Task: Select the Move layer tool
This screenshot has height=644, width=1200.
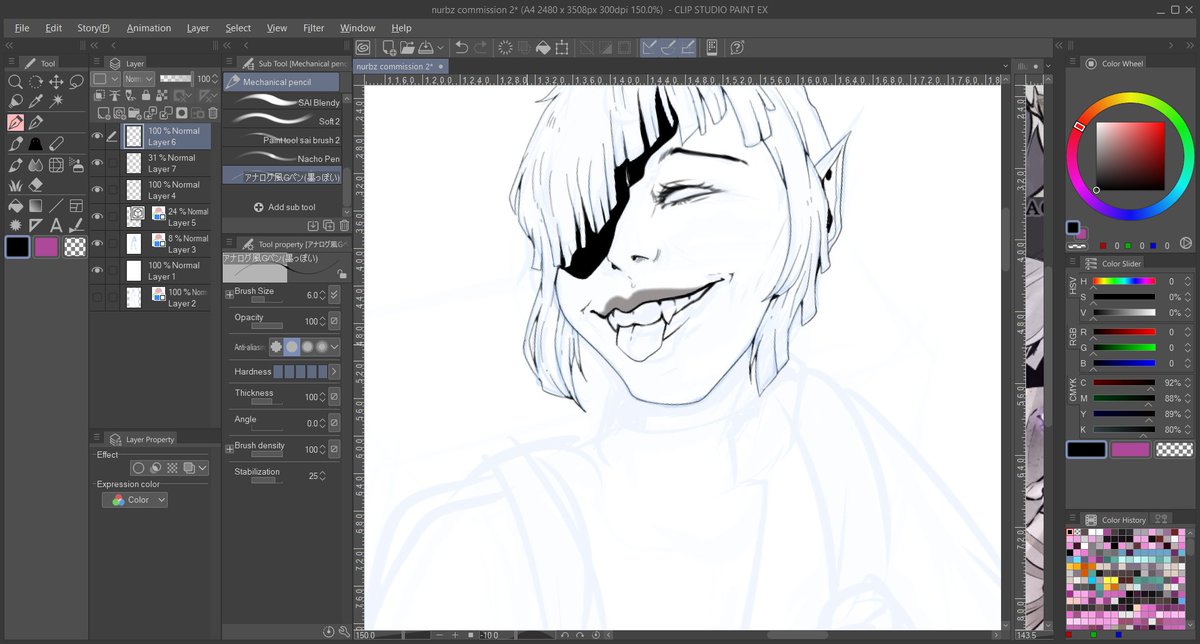Action: (56, 81)
